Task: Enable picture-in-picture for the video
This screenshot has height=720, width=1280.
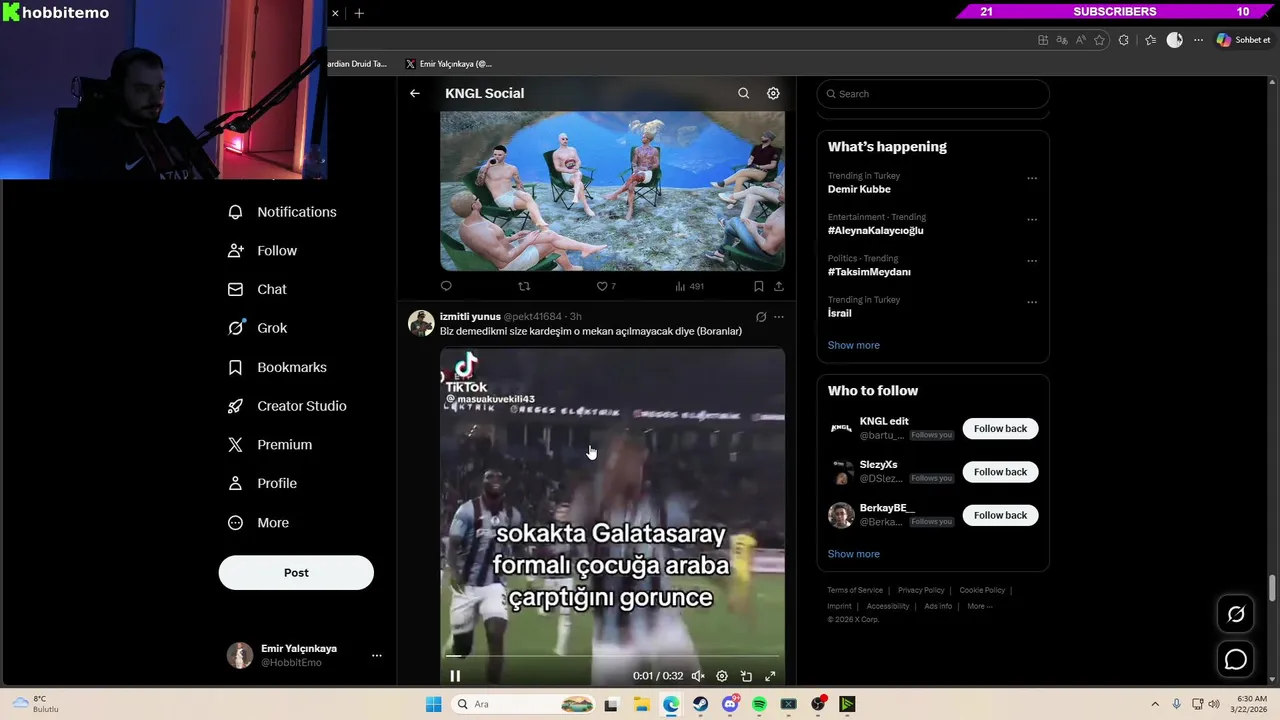Action: [x=746, y=676]
